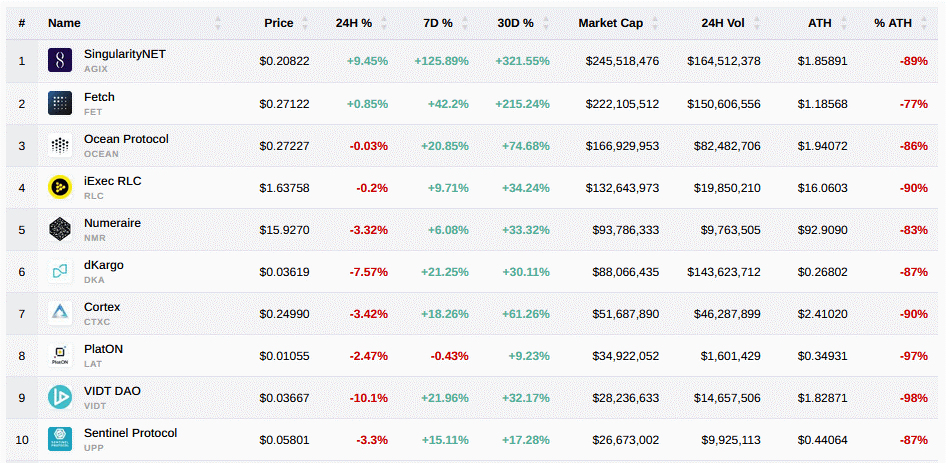
Task: Click SingularityNET price $0.20822
Action: click(284, 61)
